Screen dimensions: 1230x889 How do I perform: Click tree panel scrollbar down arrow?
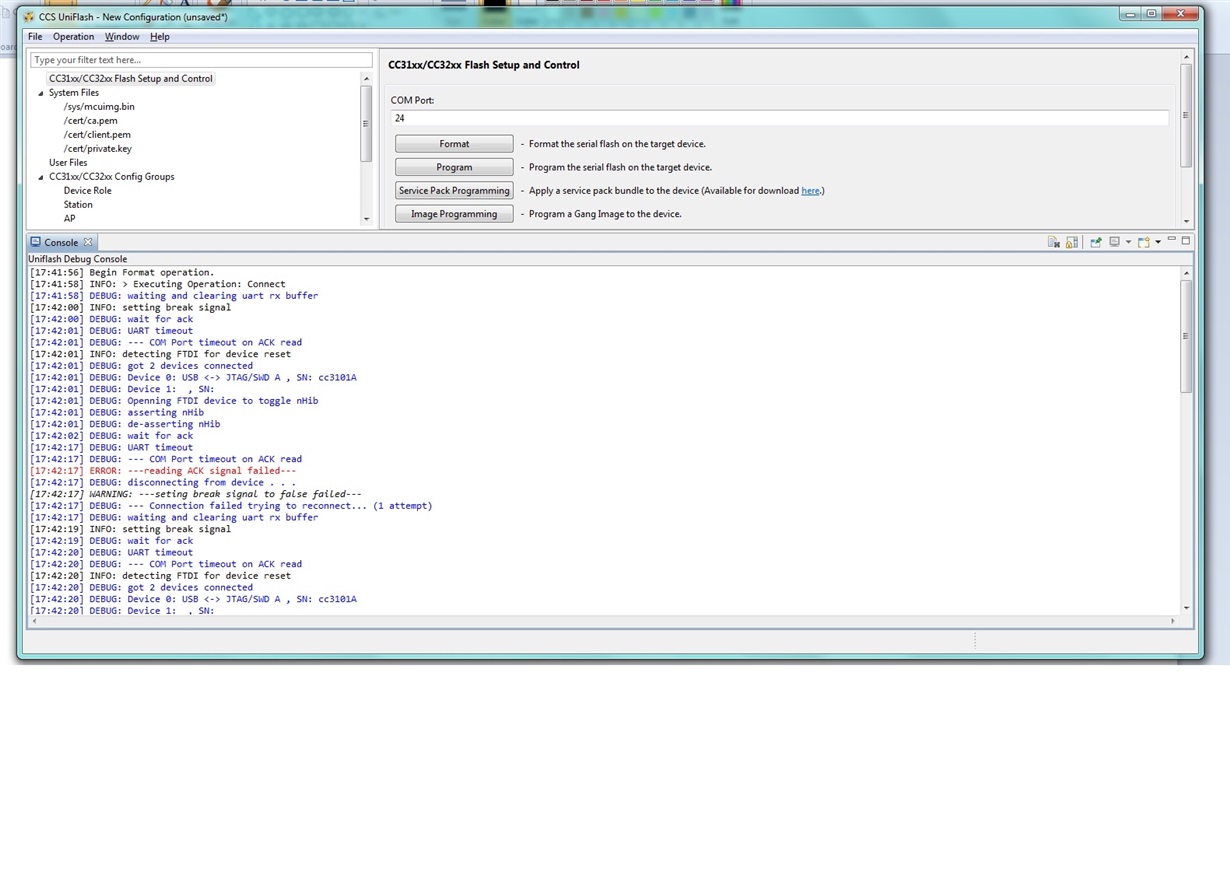pyautogui.click(x=366, y=219)
